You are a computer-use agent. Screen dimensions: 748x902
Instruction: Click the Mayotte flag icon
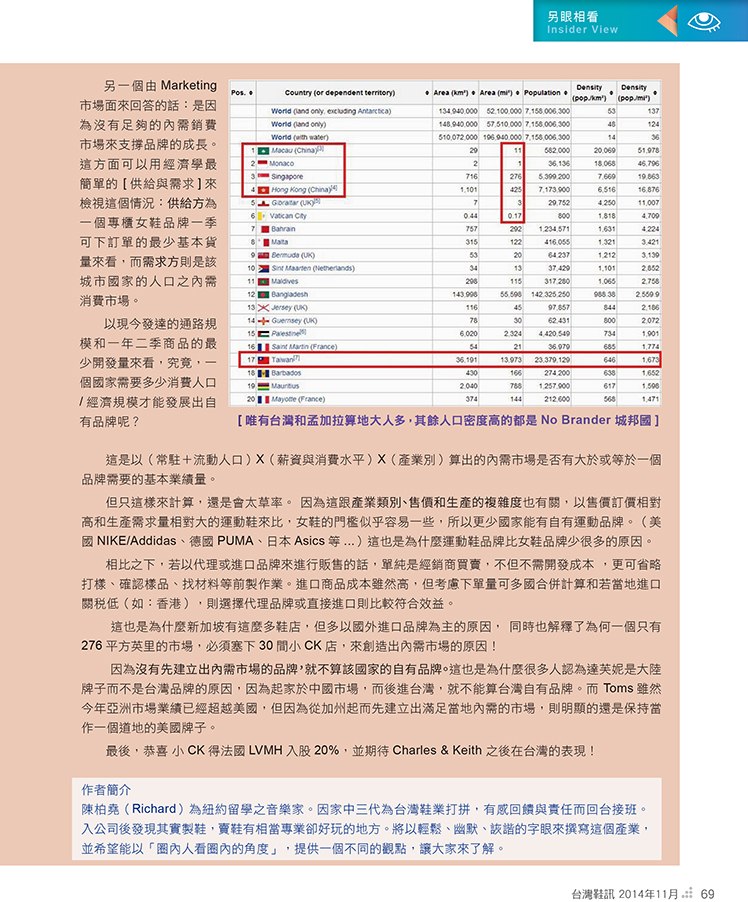(264, 399)
